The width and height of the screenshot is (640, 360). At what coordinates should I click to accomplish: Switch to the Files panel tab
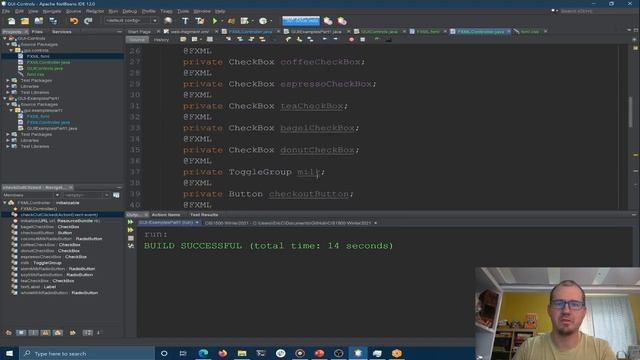37,31
